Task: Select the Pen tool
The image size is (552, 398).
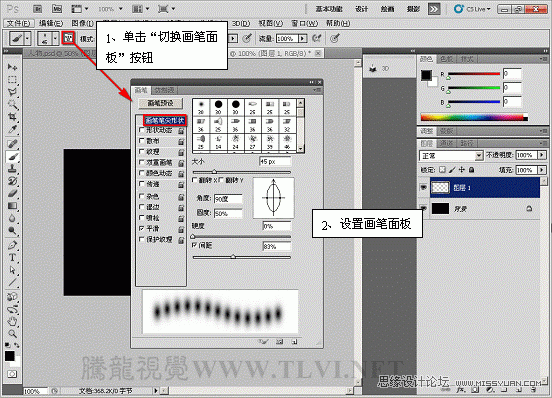Action: tap(12, 245)
